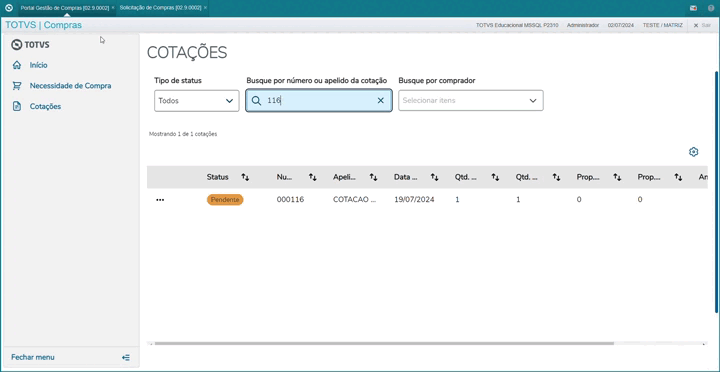Click the document icon beside Cotações
Screen dimensions: 720x372
(x=17, y=107)
